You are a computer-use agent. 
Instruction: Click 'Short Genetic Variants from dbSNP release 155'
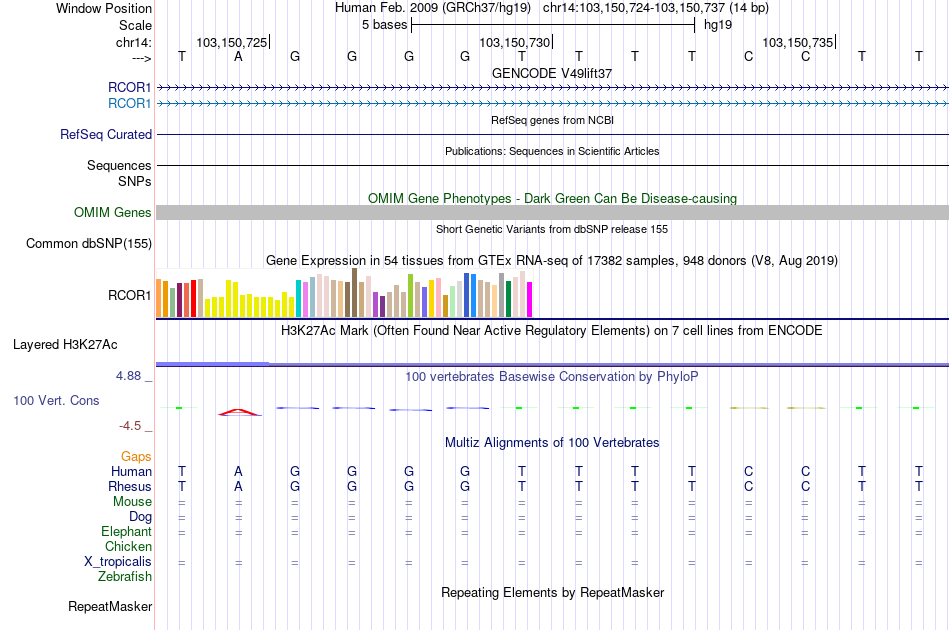pos(552,229)
